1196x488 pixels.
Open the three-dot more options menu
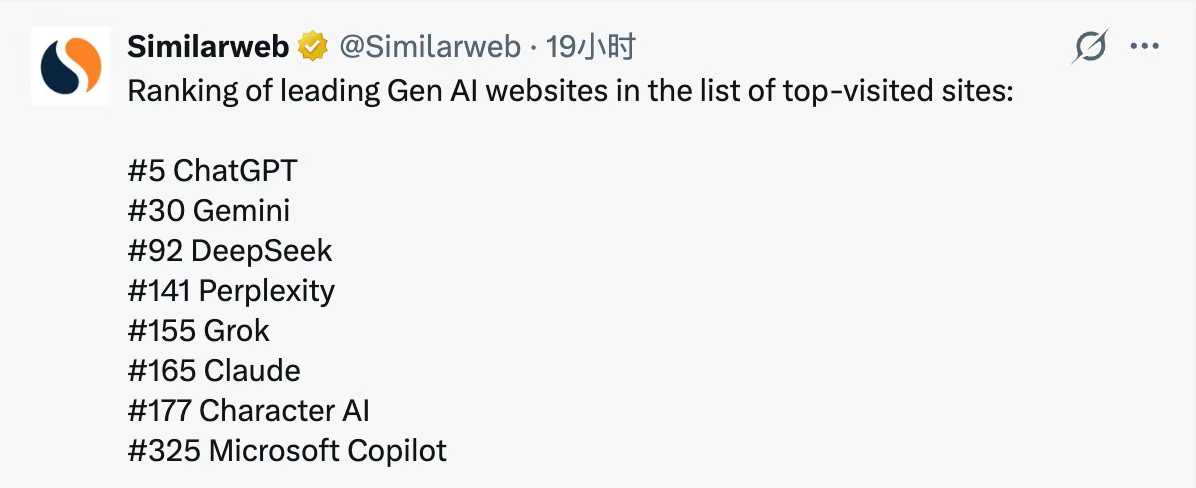click(1144, 47)
